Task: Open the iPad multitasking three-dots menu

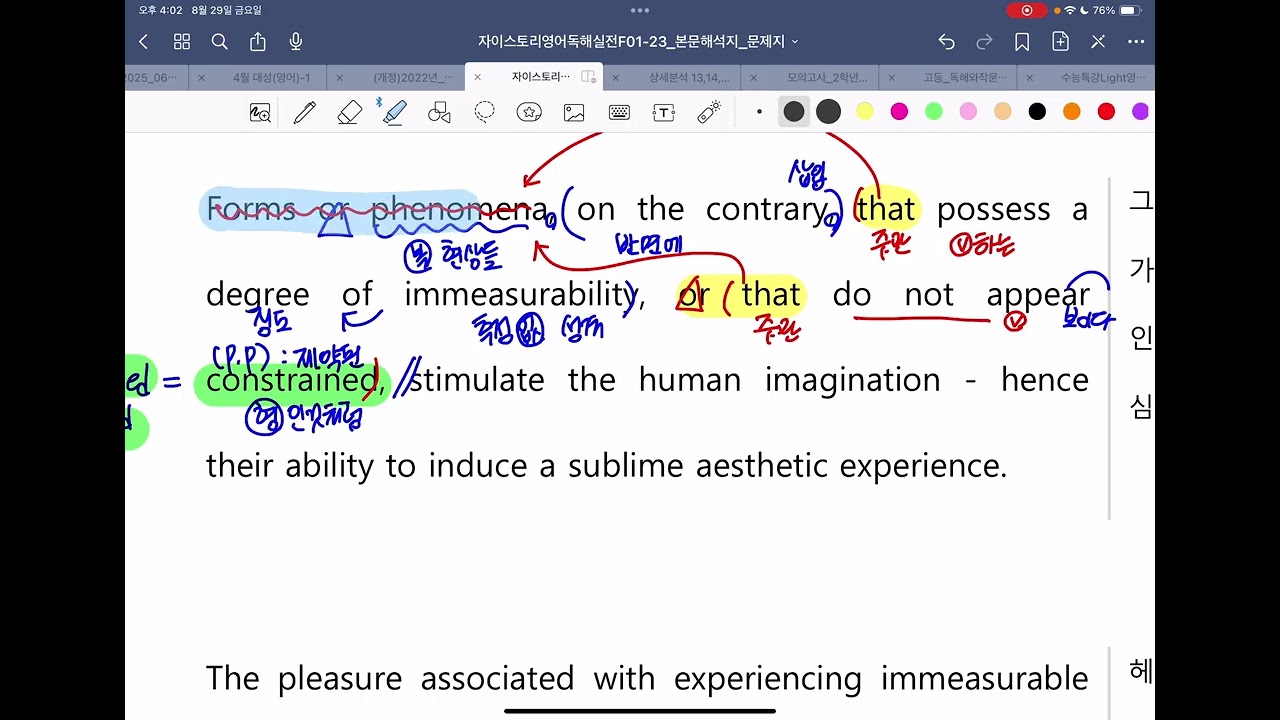Action: tap(640, 10)
